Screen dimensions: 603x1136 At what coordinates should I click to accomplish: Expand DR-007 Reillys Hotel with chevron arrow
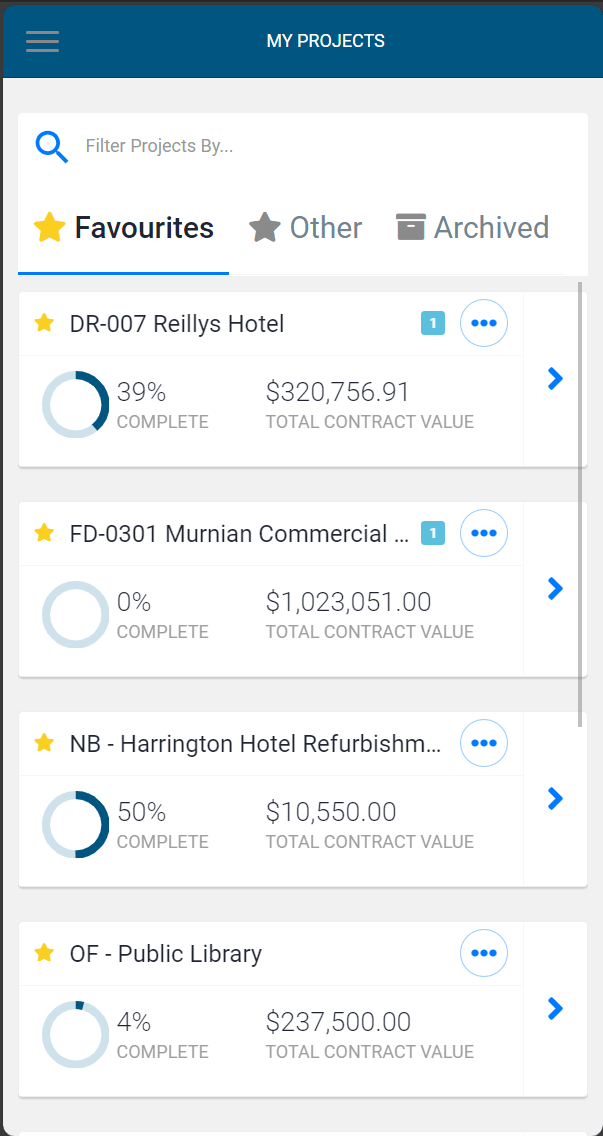556,378
